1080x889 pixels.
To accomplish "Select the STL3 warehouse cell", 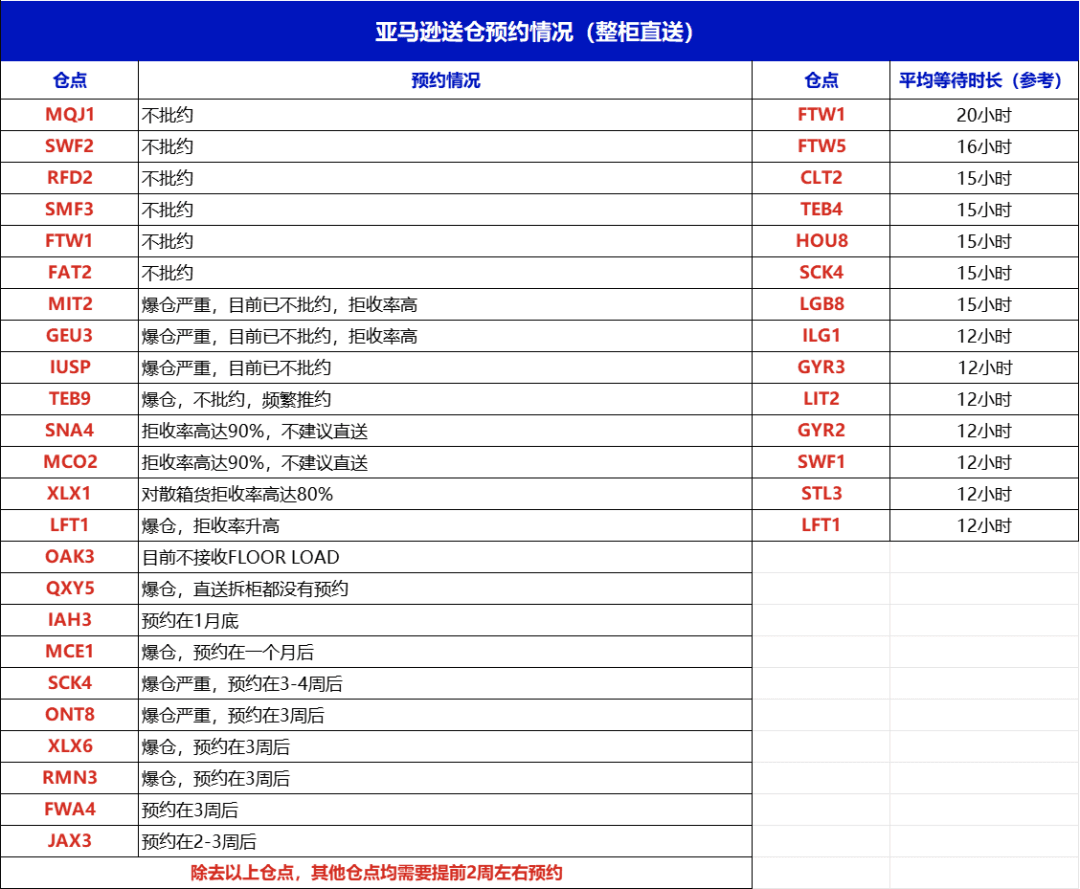I will [x=821, y=493].
